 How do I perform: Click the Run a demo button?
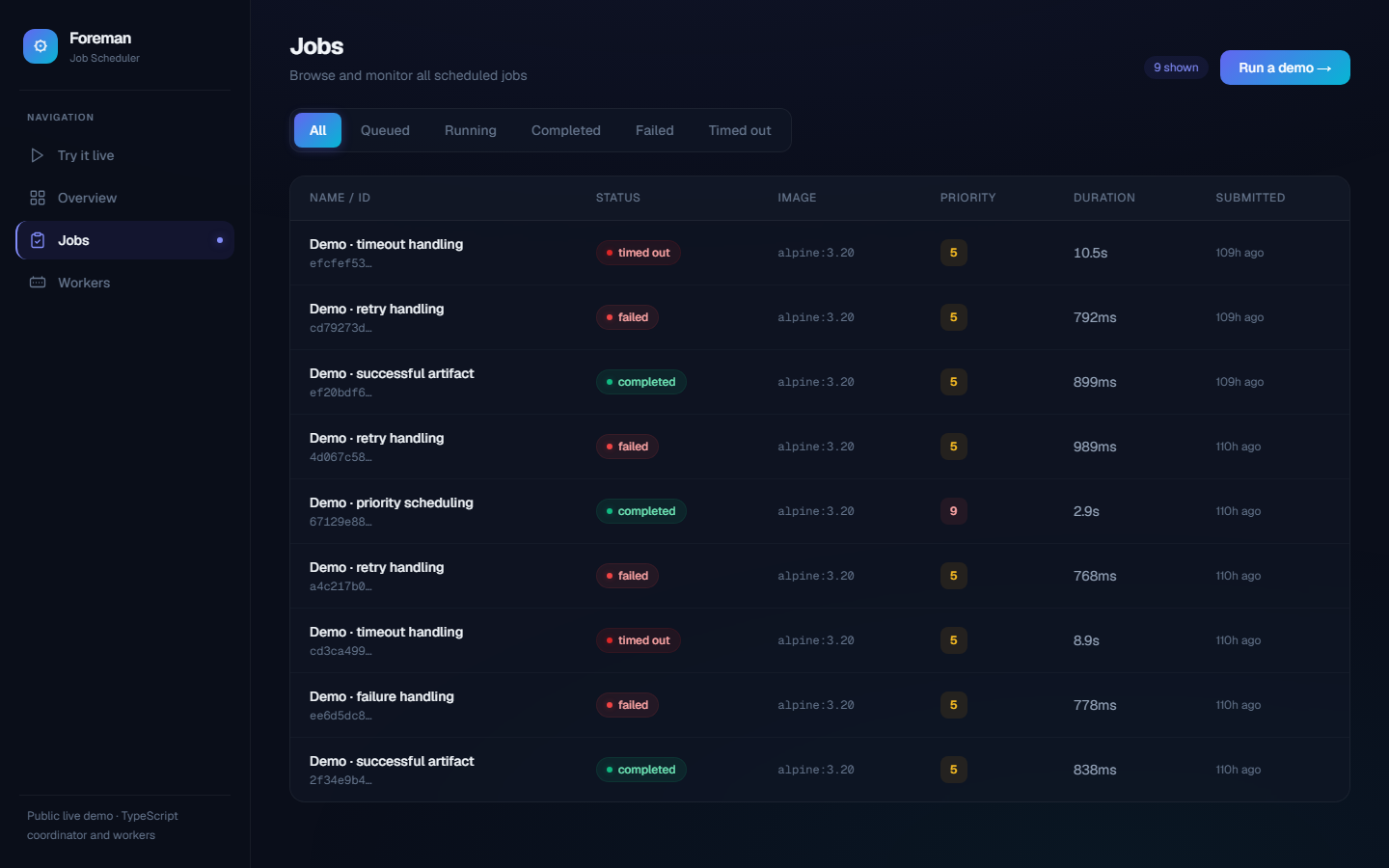1285,68
